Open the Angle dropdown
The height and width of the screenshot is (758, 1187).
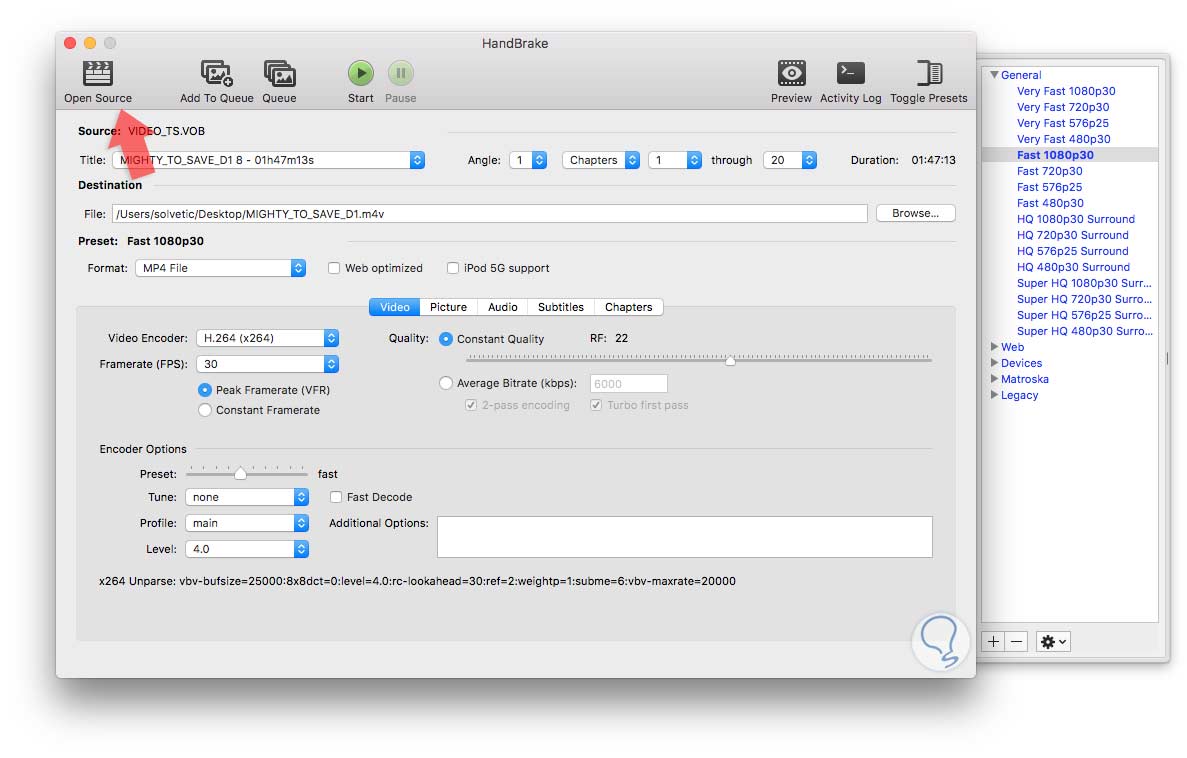(x=528, y=160)
